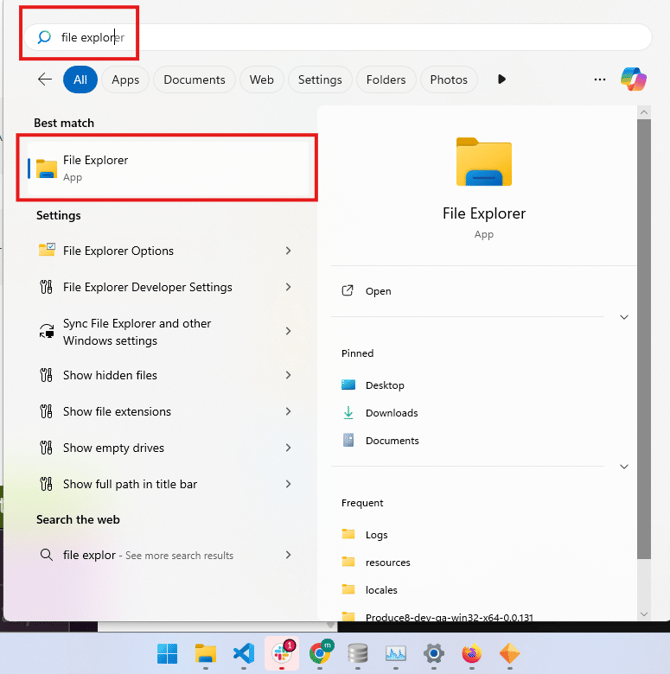
Task: Click the Copilot icon in search panel
Action: pos(633,79)
